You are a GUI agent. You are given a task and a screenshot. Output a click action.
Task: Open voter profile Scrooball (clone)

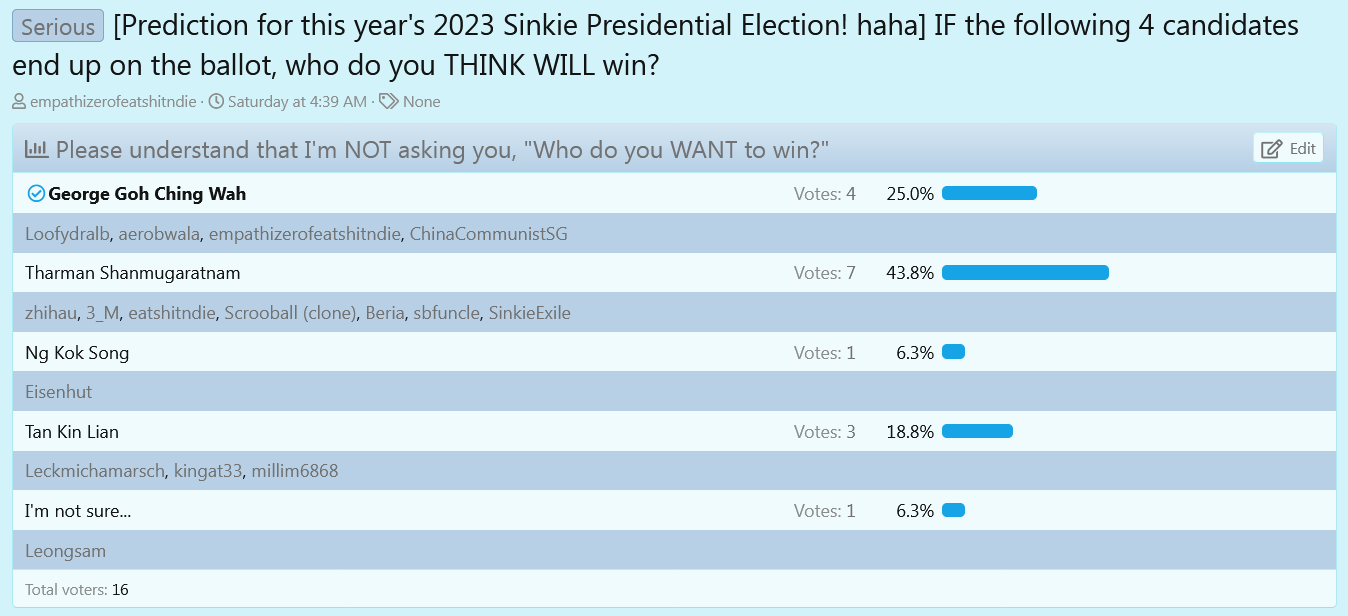[291, 313]
